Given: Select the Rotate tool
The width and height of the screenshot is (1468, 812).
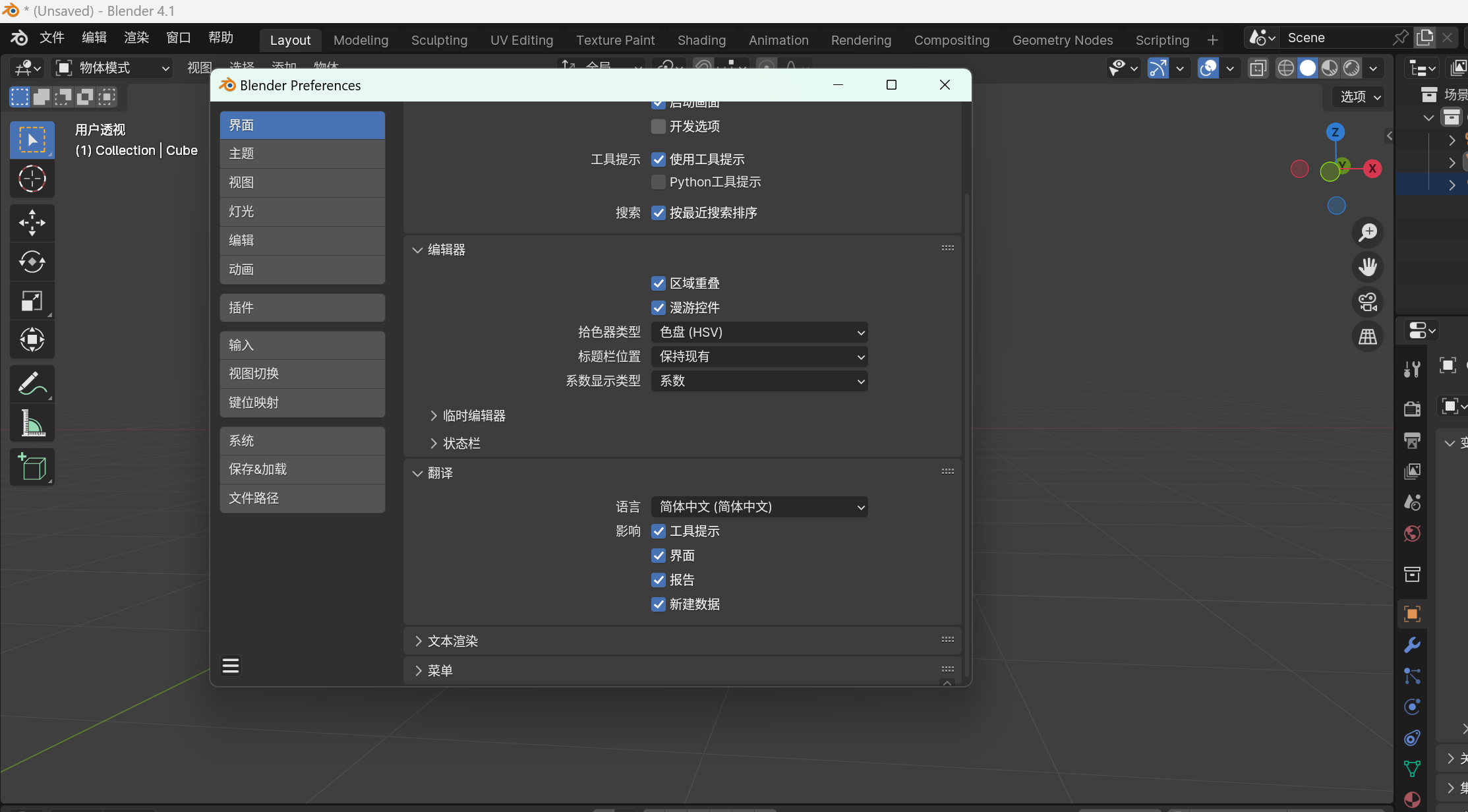Looking at the screenshot, I should [32, 262].
